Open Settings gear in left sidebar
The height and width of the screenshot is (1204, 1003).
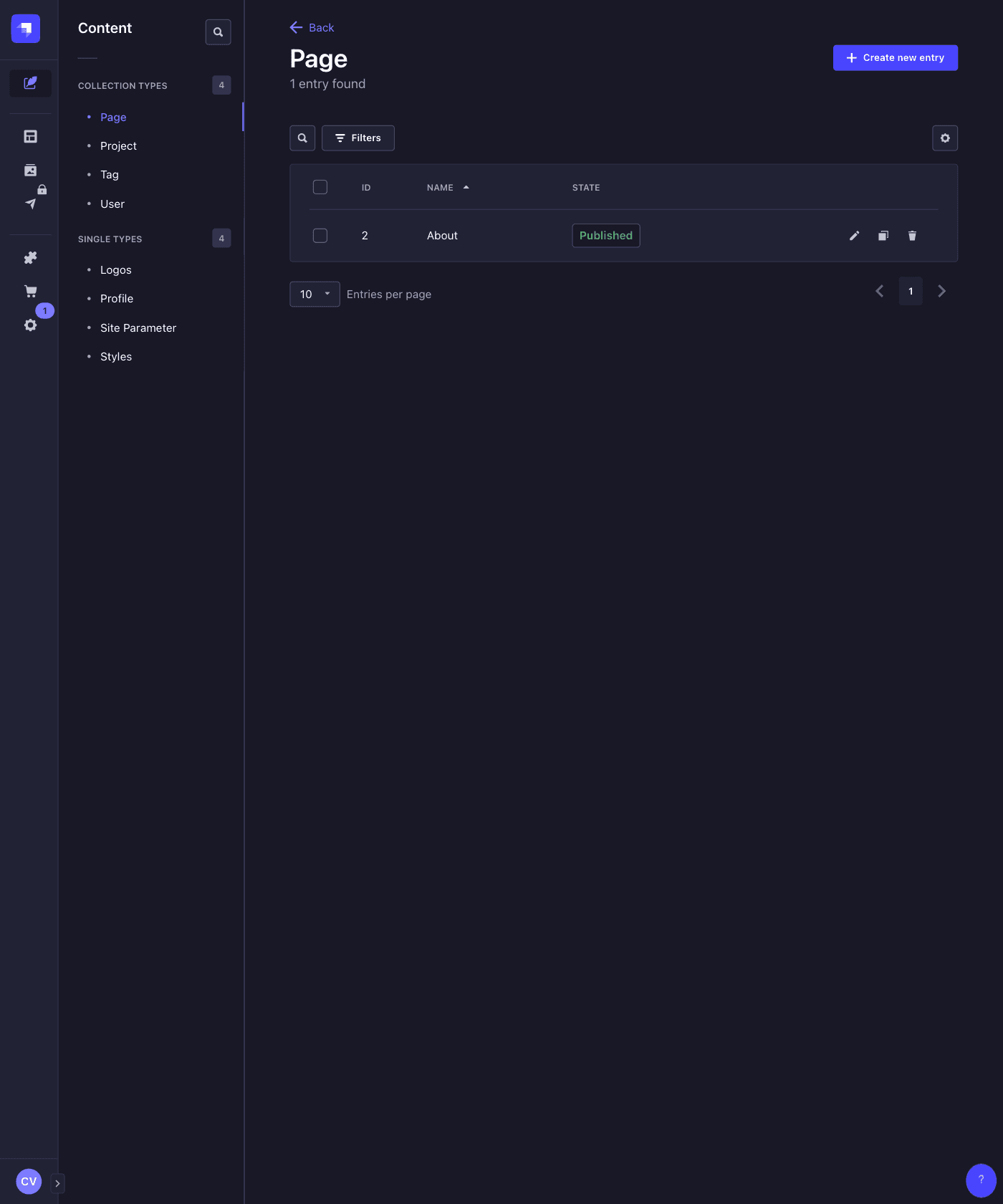pos(30,325)
